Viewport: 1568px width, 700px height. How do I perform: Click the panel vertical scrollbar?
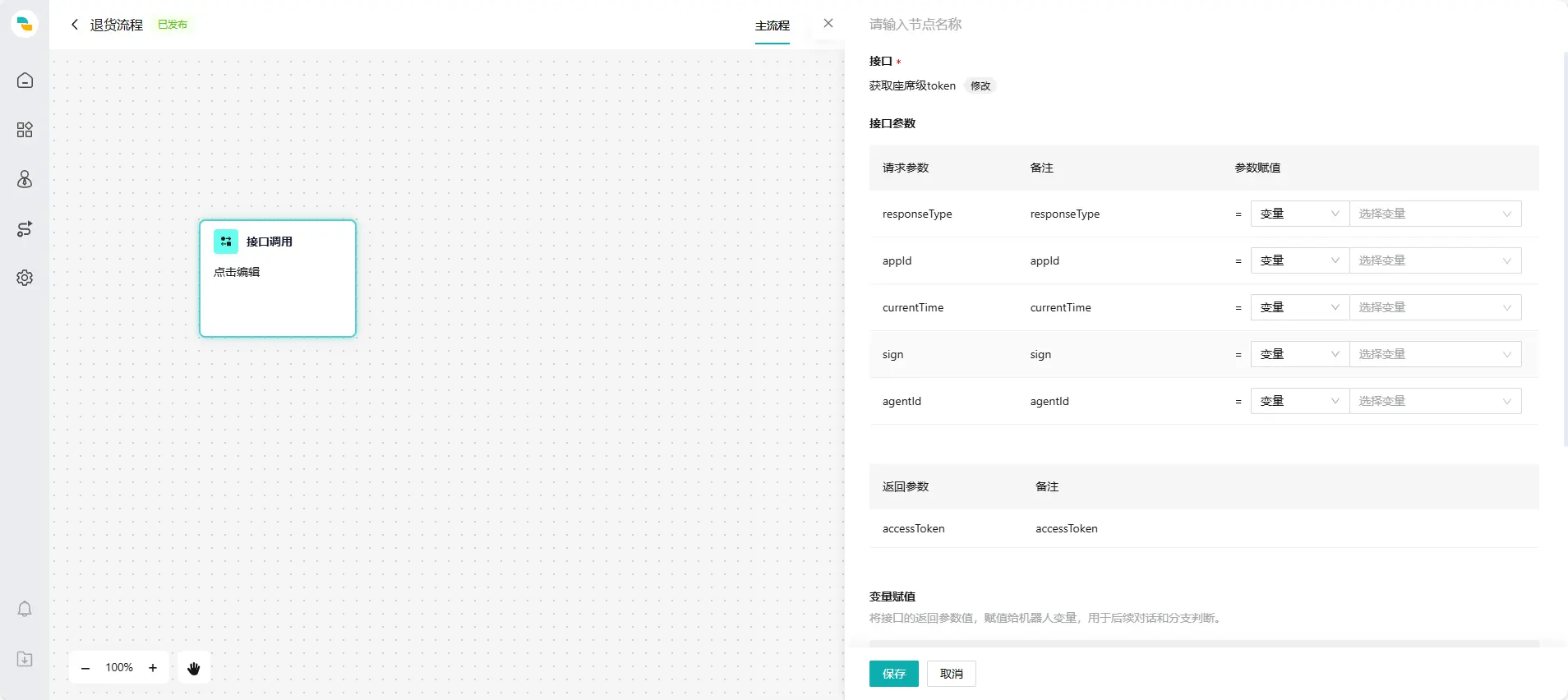click(x=1565, y=249)
